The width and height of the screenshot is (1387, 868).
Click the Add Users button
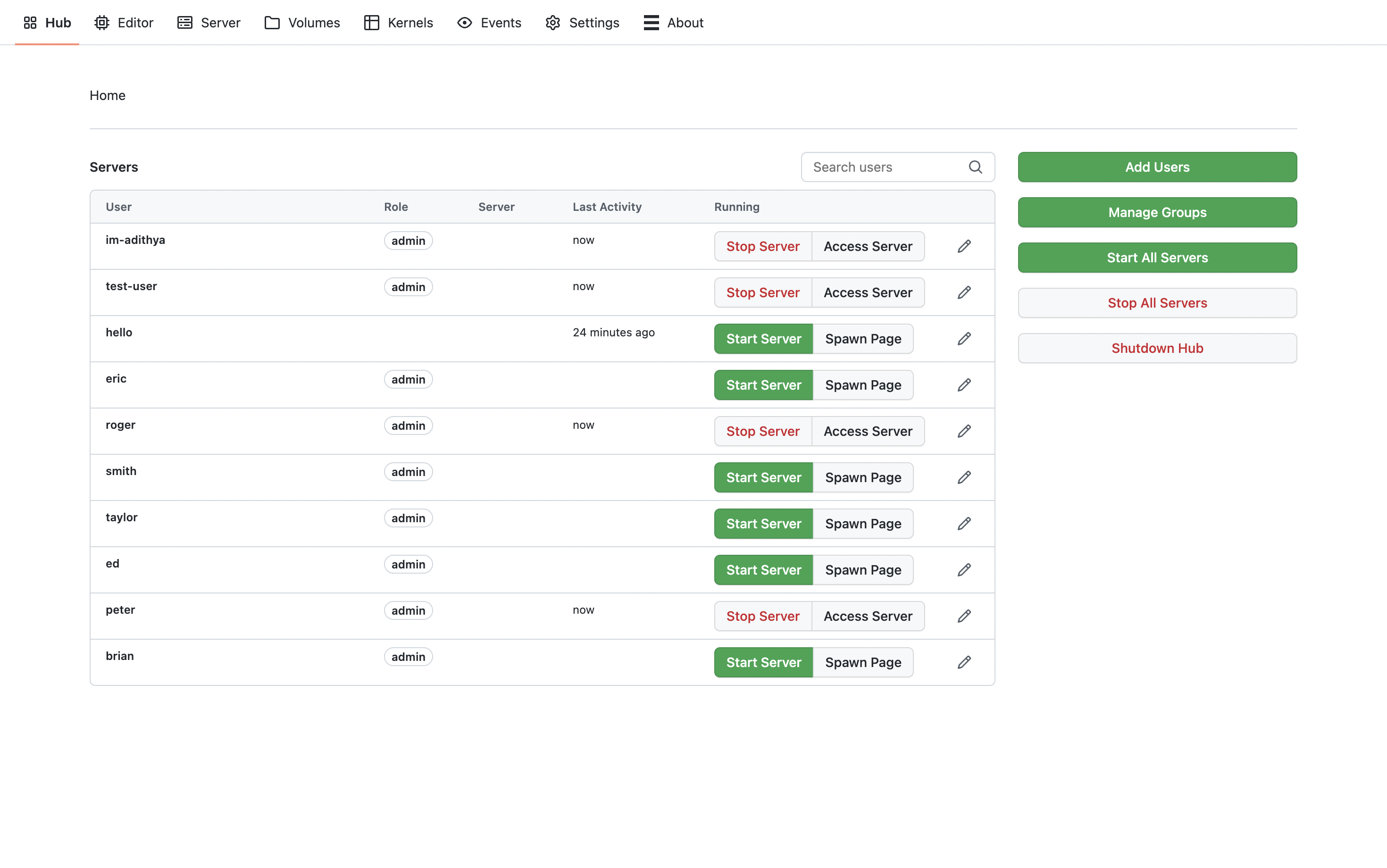point(1157,167)
